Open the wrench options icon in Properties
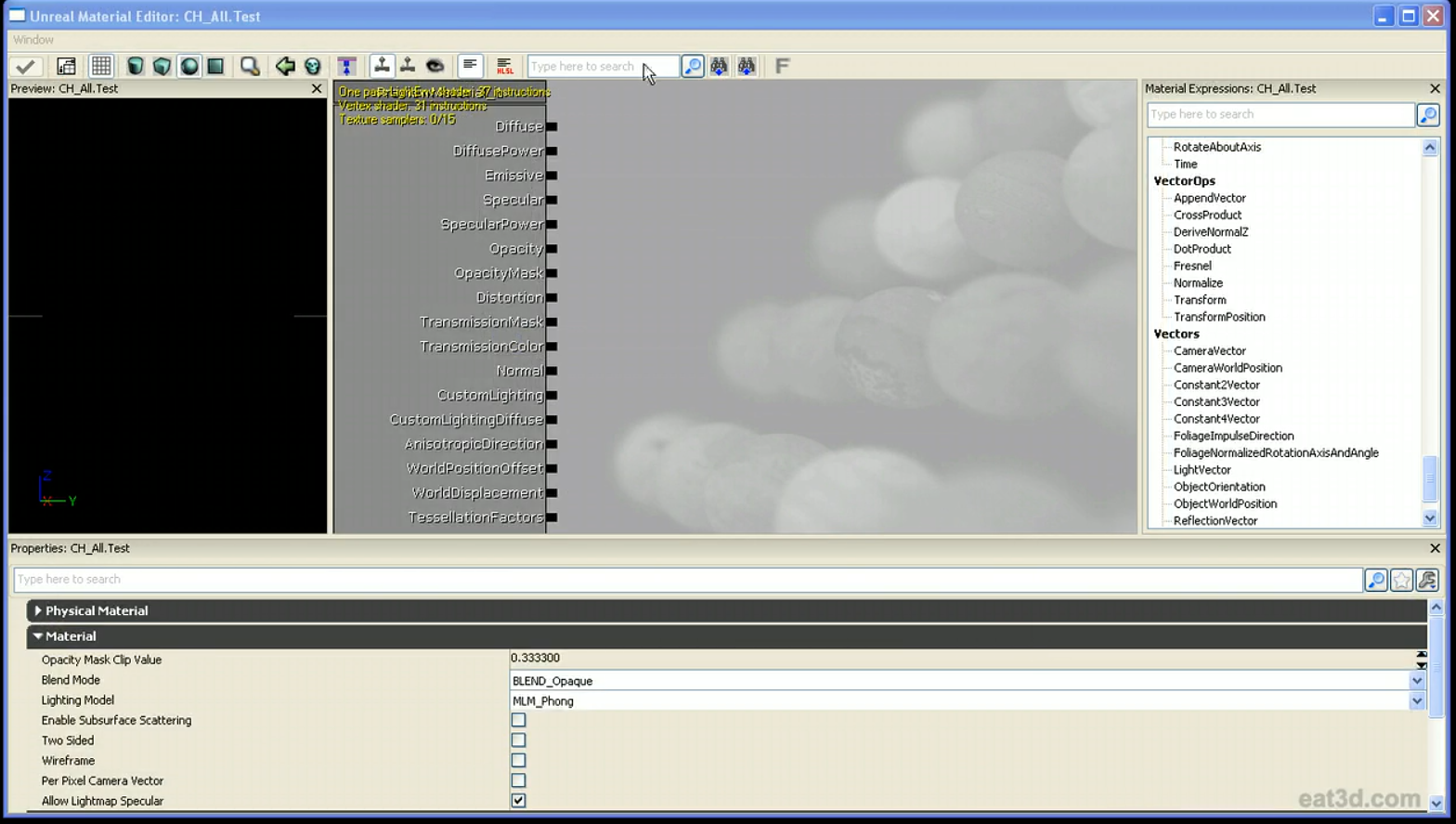 [x=1427, y=580]
